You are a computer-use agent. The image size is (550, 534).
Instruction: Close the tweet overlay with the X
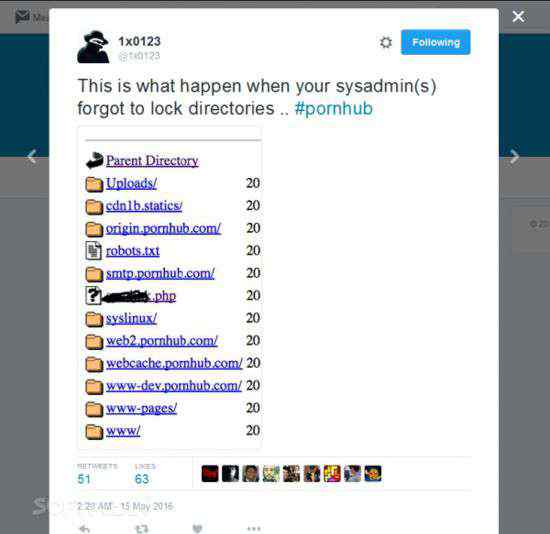(x=518, y=16)
